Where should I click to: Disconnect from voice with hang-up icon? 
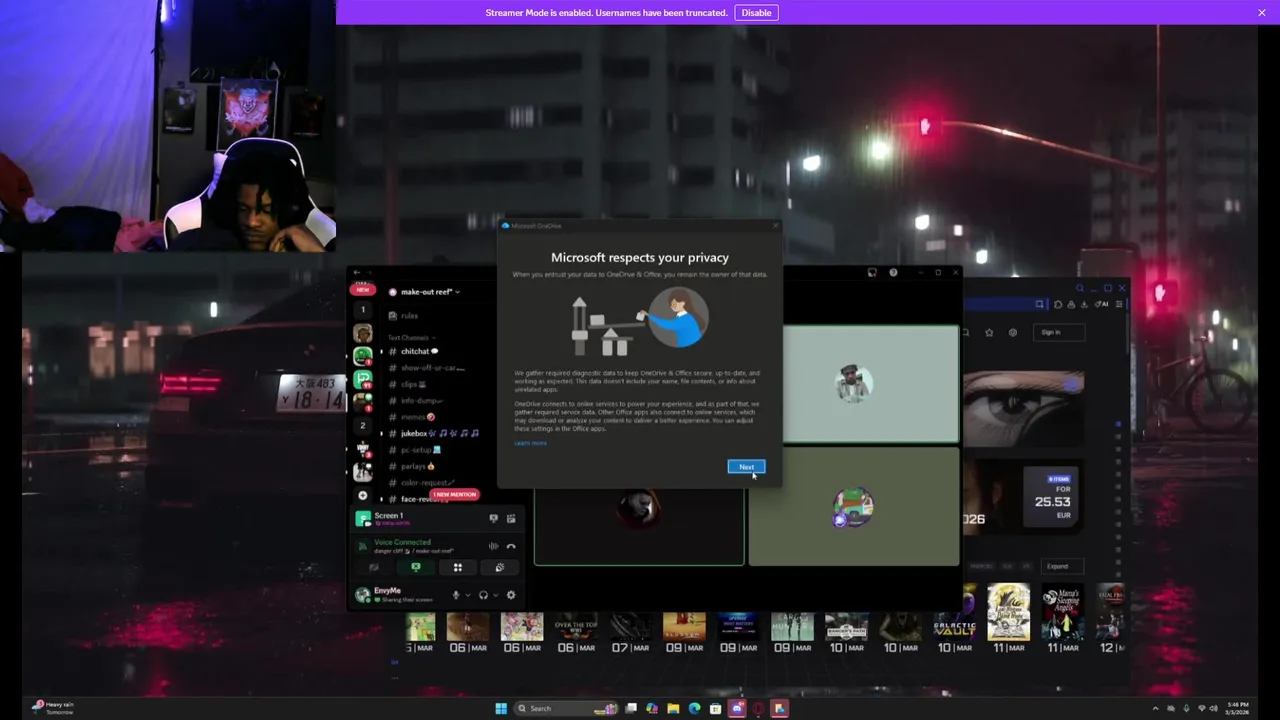[x=511, y=546]
